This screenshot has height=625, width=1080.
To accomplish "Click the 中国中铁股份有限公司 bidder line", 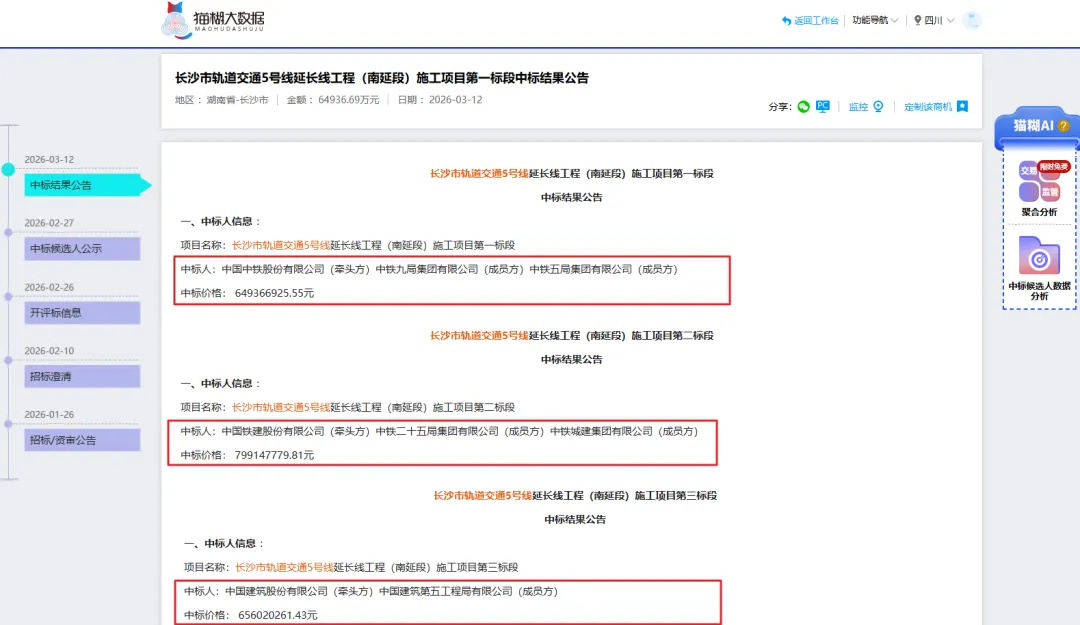I will [429, 269].
